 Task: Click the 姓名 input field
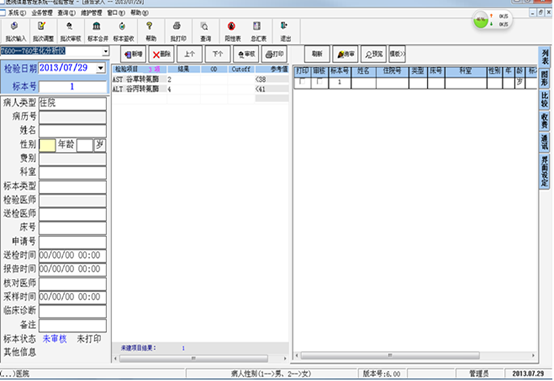72,131
